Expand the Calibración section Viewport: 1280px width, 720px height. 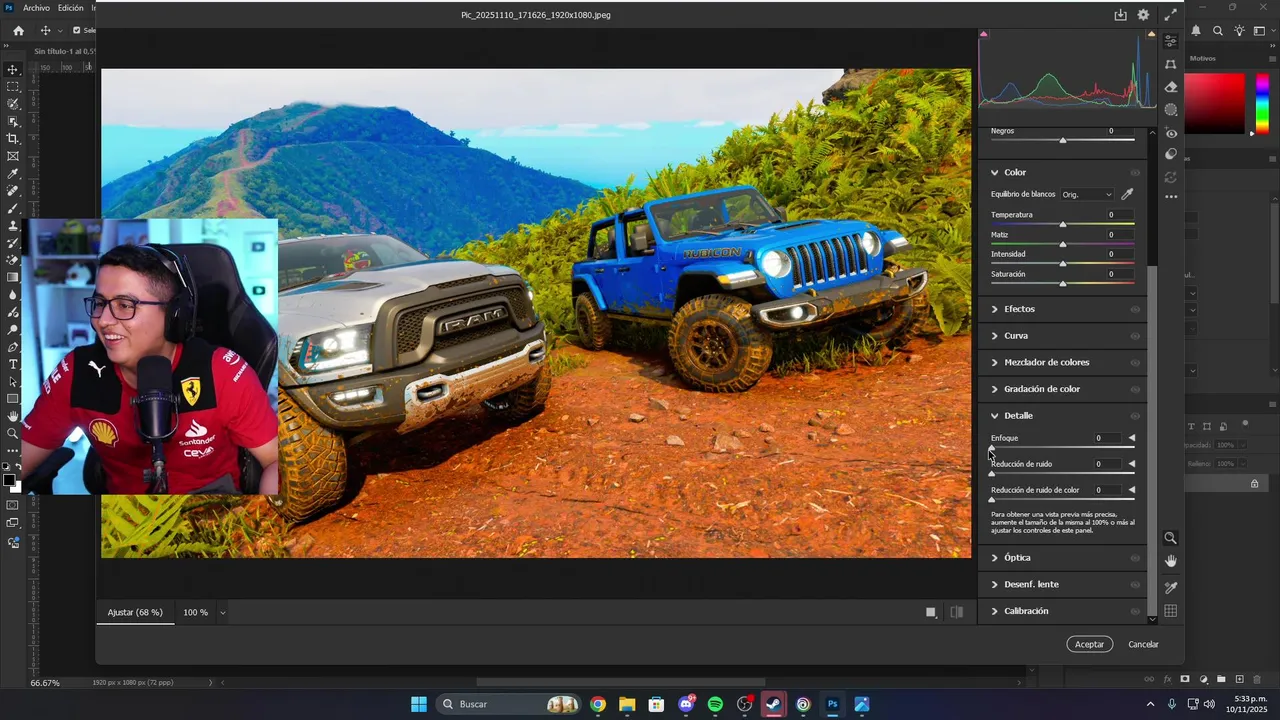pyautogui.click(x=994, y=611)
